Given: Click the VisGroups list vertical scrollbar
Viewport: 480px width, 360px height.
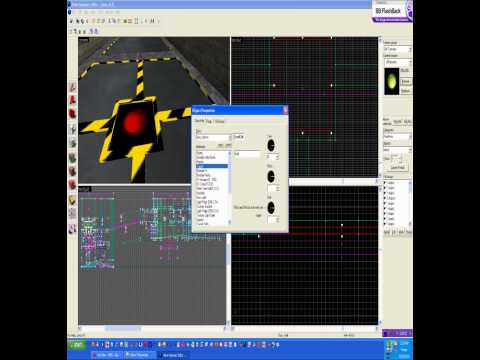Looking at the screenshot, I should click(410, 203).
